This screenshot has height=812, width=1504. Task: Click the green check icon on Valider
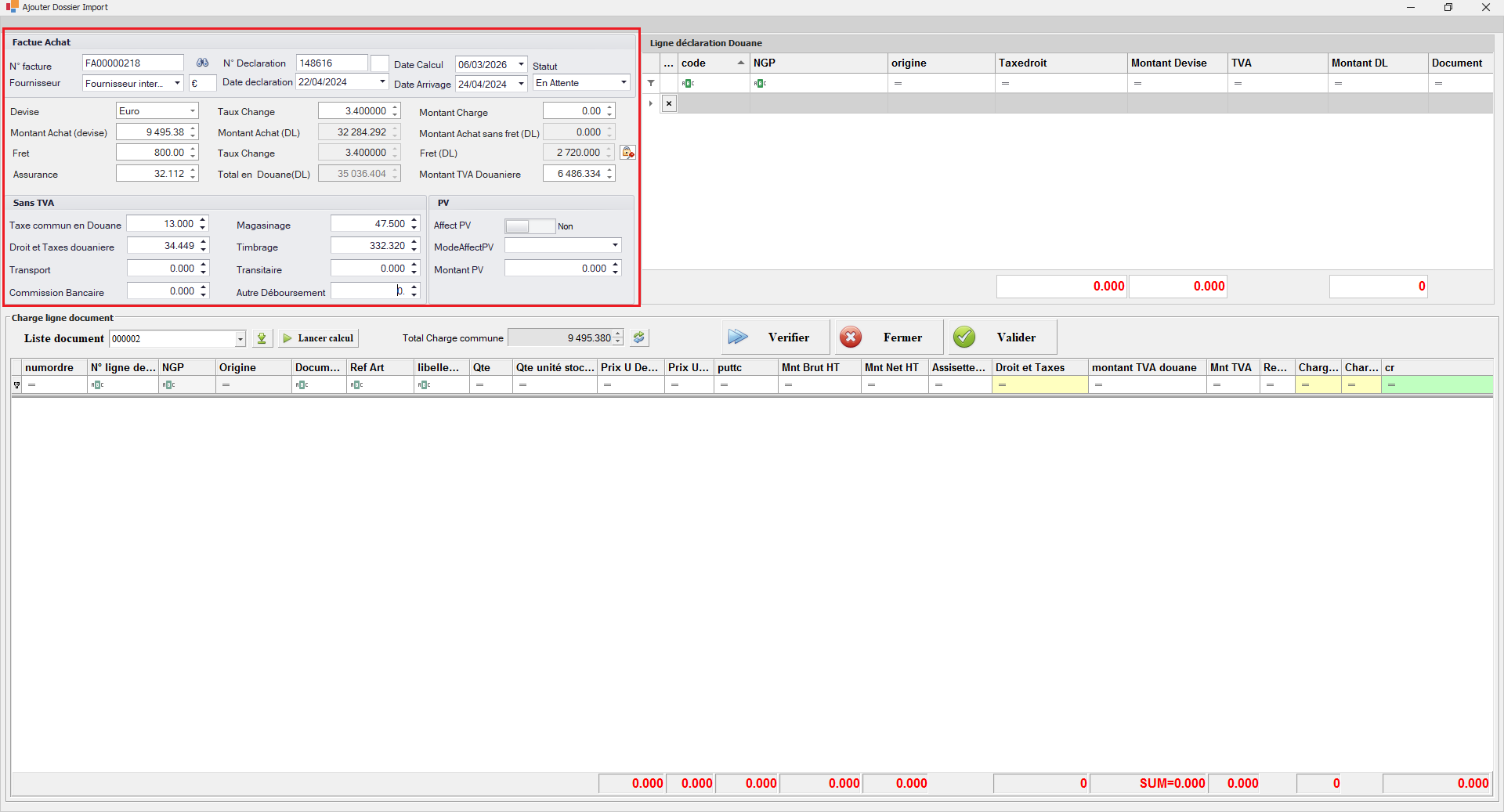coord(964,337)
